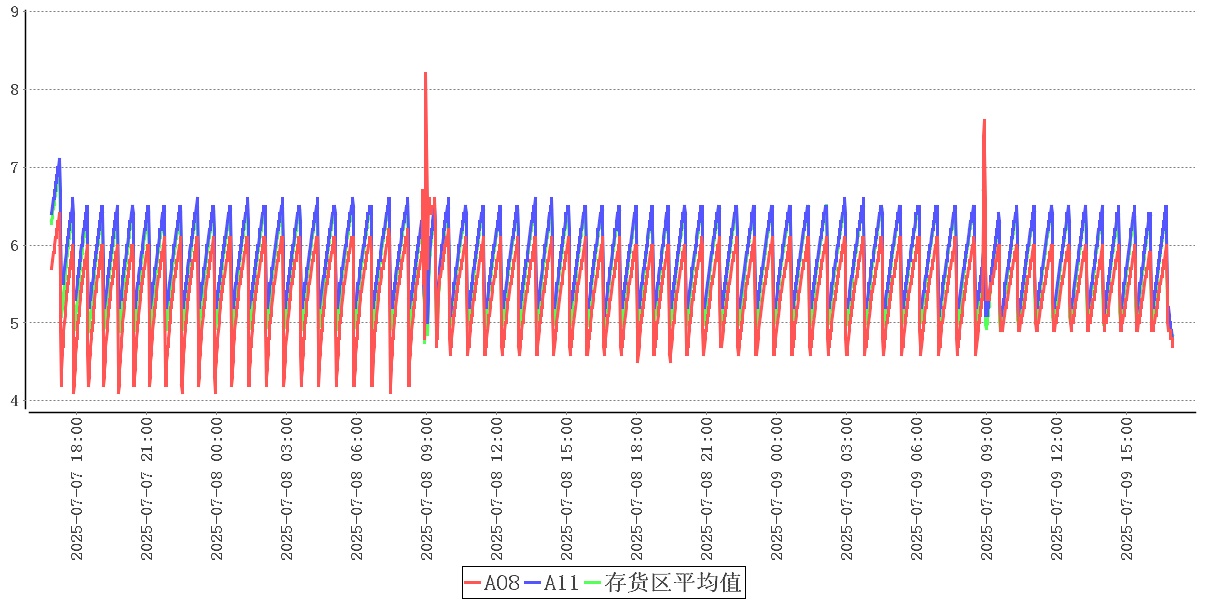Select the 2025-07-08 15:00 time axis label
The height and width of the screenshot is (600, 1207).
(x=567, y=489)
